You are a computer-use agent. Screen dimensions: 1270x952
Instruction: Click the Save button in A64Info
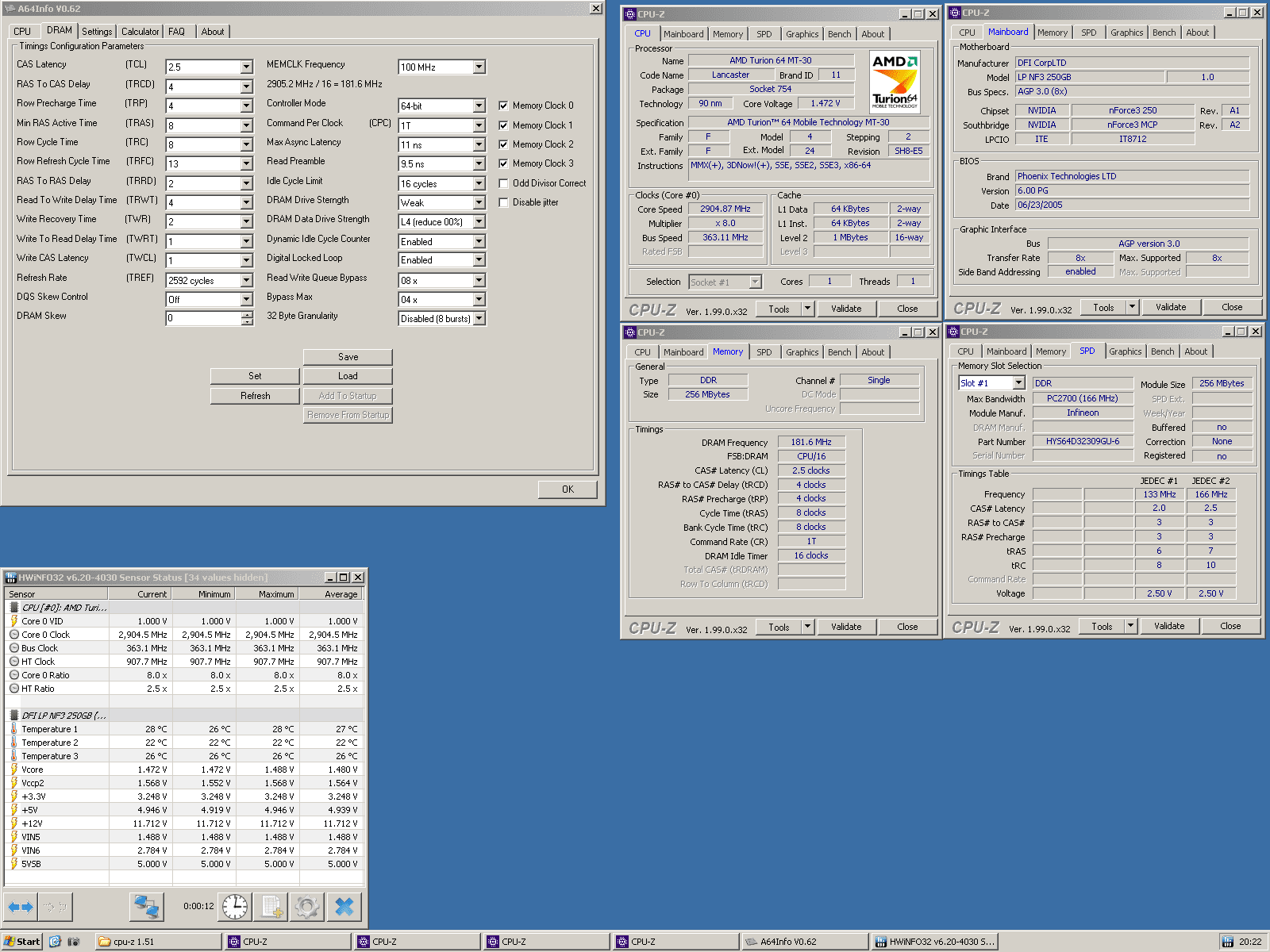click(x=348, y=357)
